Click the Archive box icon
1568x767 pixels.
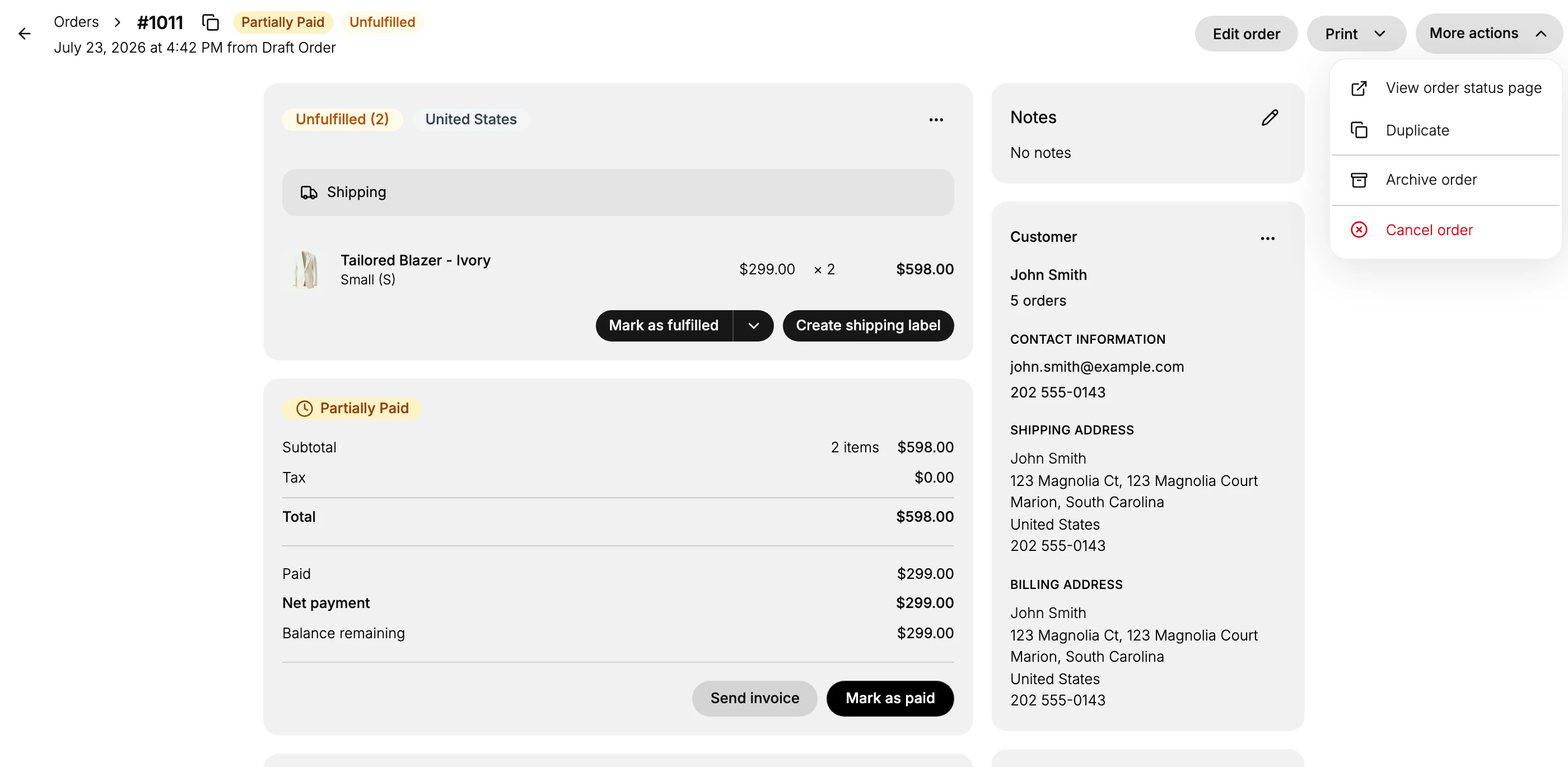pos(1359,180)
